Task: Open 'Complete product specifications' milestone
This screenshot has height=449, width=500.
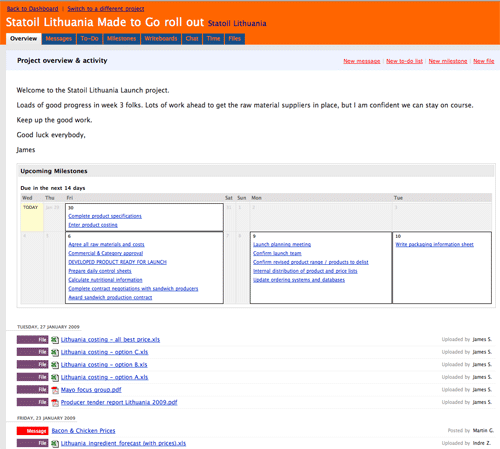Action: pos(105,216)
